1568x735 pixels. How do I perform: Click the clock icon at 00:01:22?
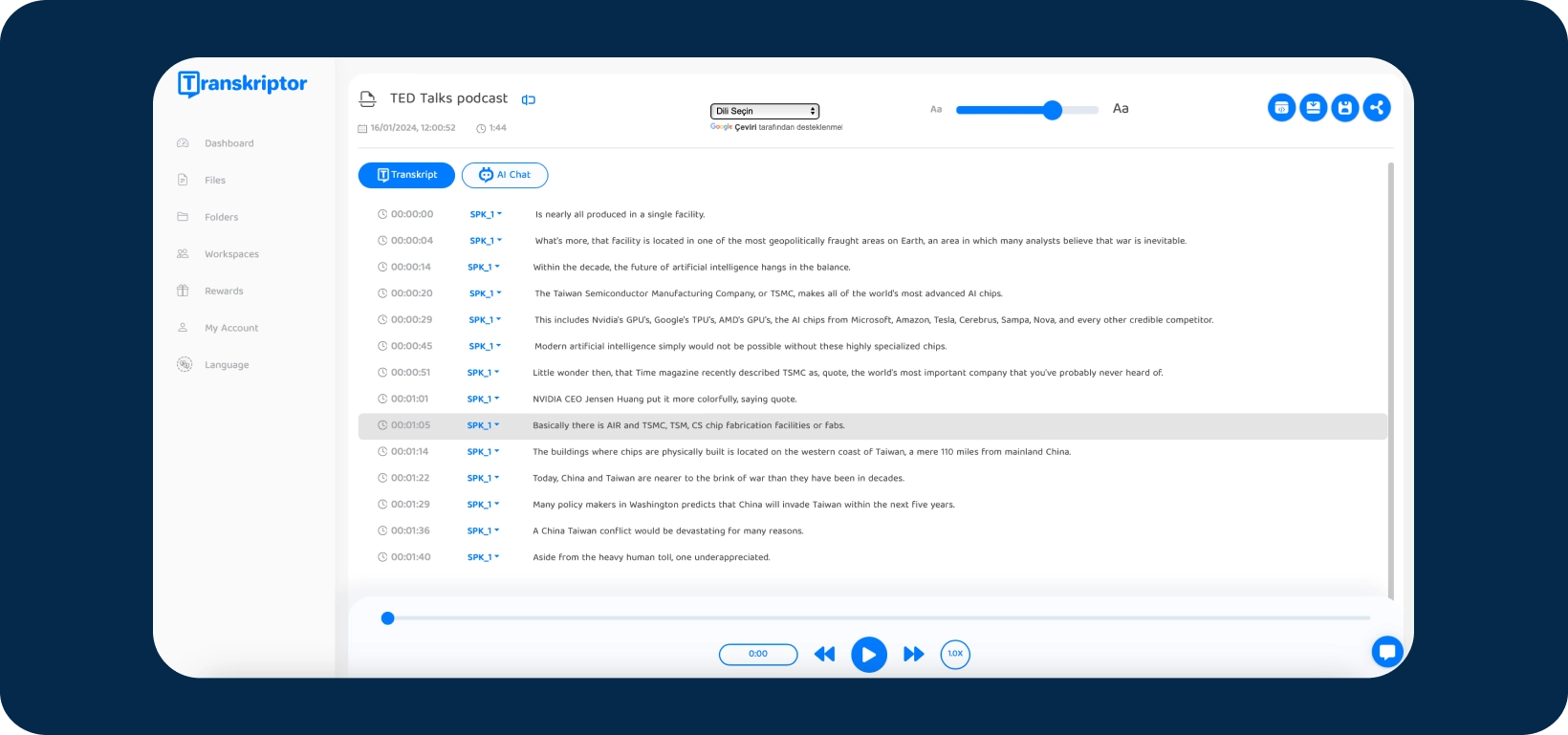point(382,478)
